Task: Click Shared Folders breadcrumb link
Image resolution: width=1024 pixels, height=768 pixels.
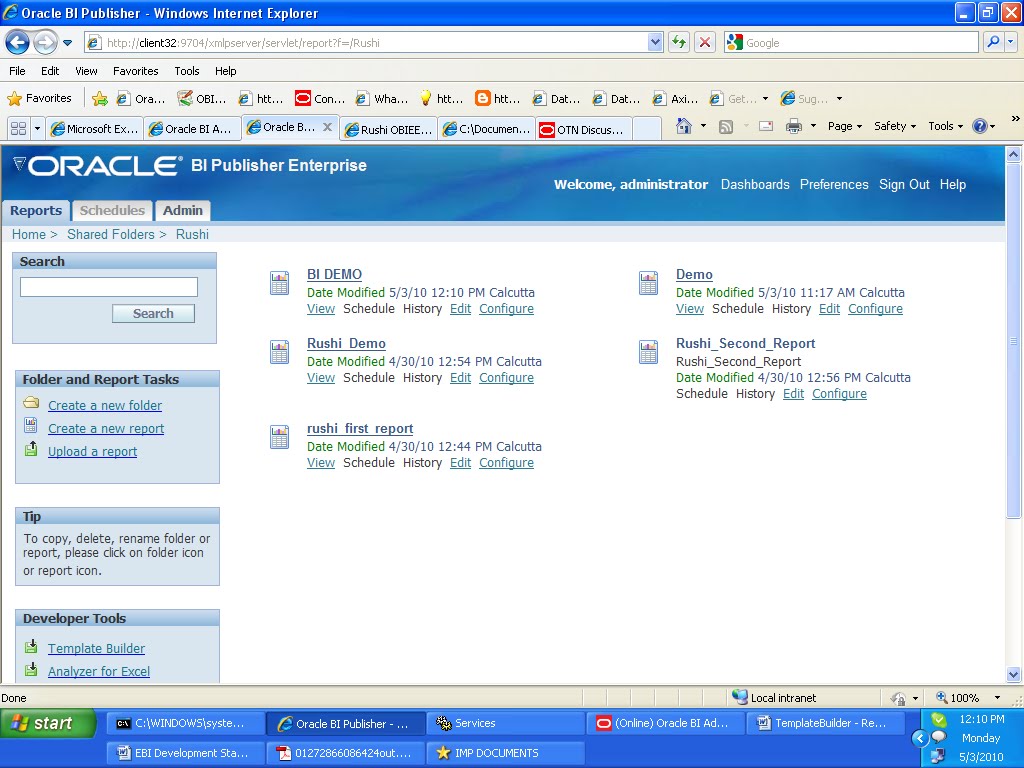Action: coord(111,234)
